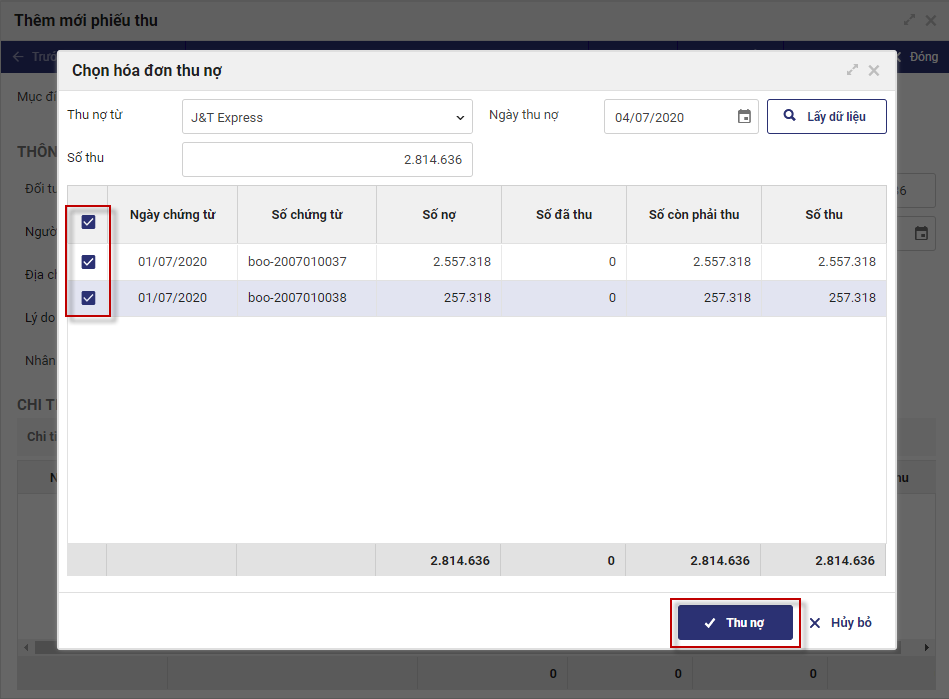Uncheck the row for boo-2007010037
This screenshot has height=699, width=949.
pyautogui.click(x=88, y=262)
